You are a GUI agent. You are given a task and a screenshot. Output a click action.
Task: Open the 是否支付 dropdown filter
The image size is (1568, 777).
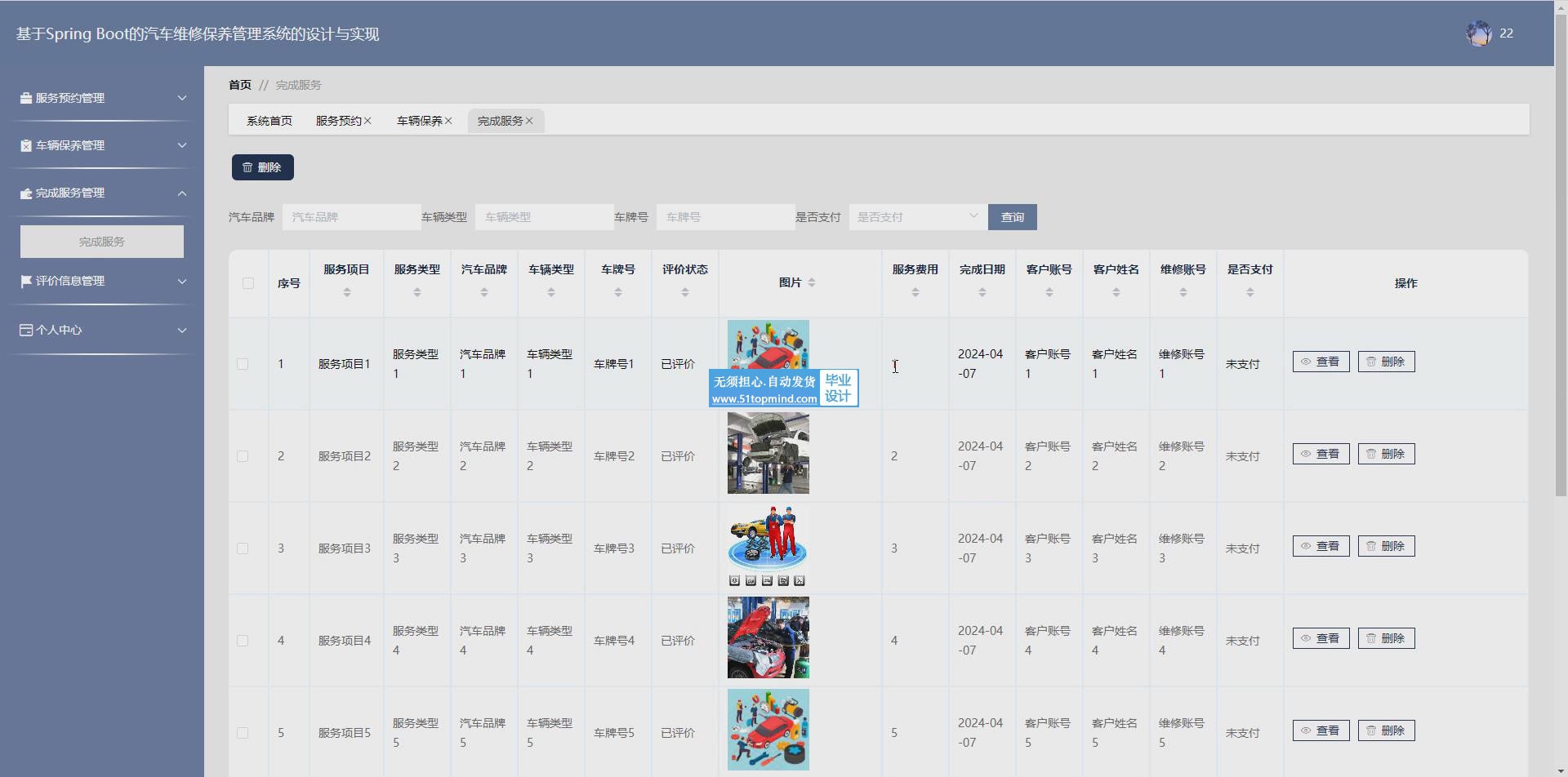coord(918,217)
